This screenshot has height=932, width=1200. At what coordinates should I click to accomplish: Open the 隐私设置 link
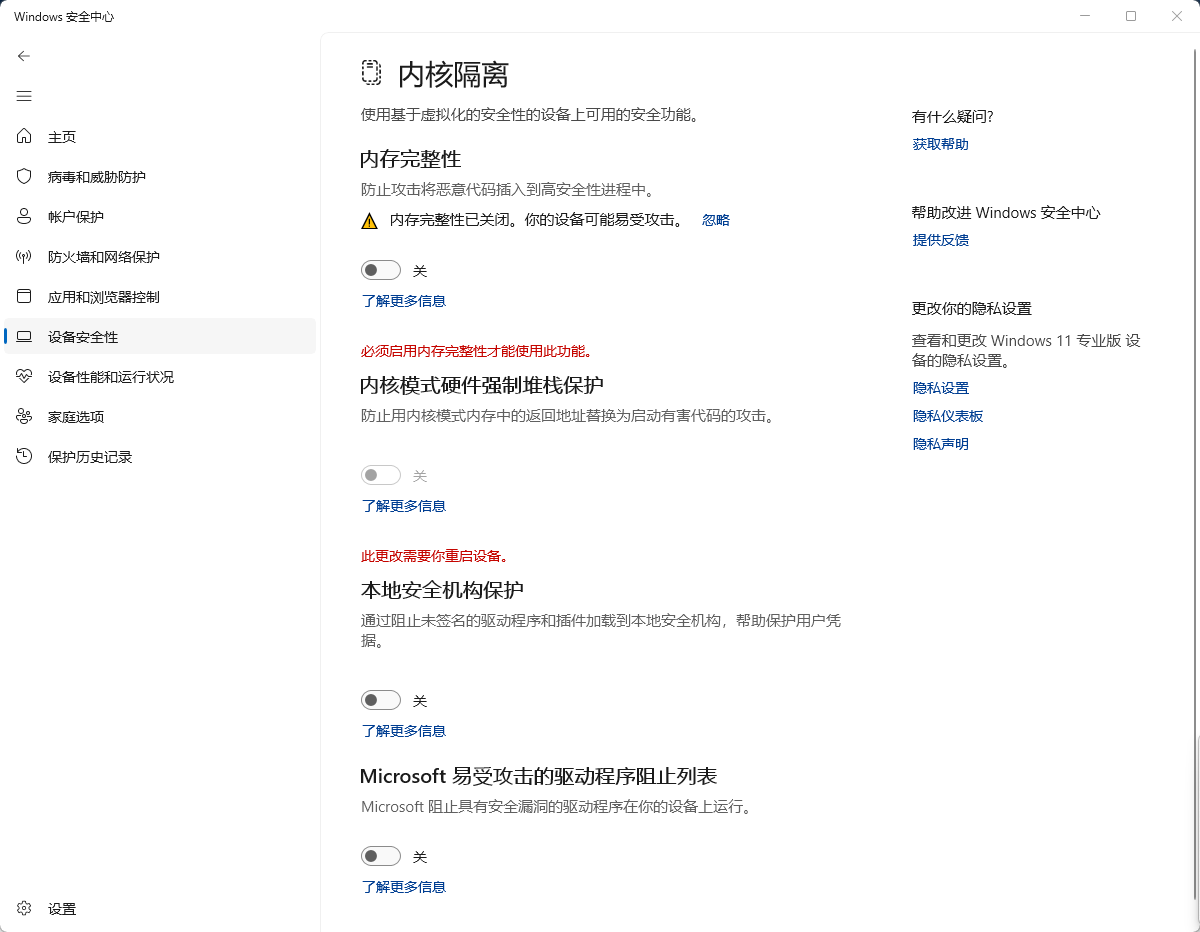tap(941, 388)
